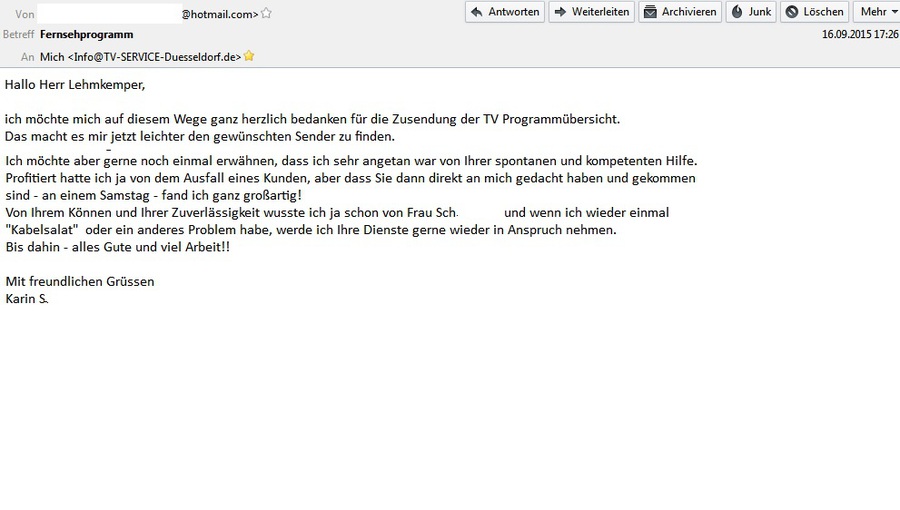
Task: Delete the email with Löschen
Action: (814, 12)
